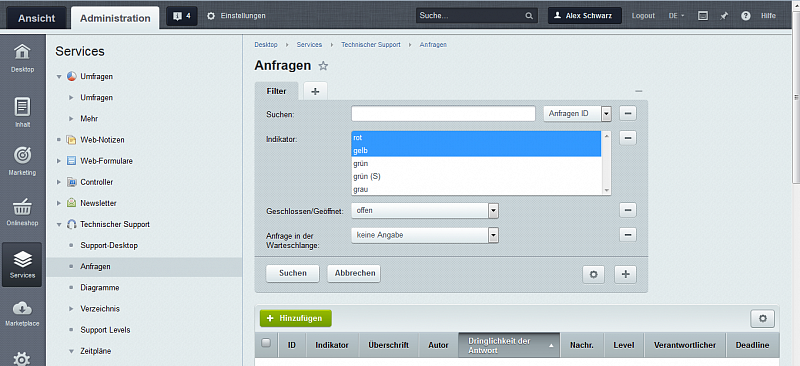The image size is (800, 366).
Task: Open the Geschlossen/Geöffnet dropdown
Action: coord(424,210)
